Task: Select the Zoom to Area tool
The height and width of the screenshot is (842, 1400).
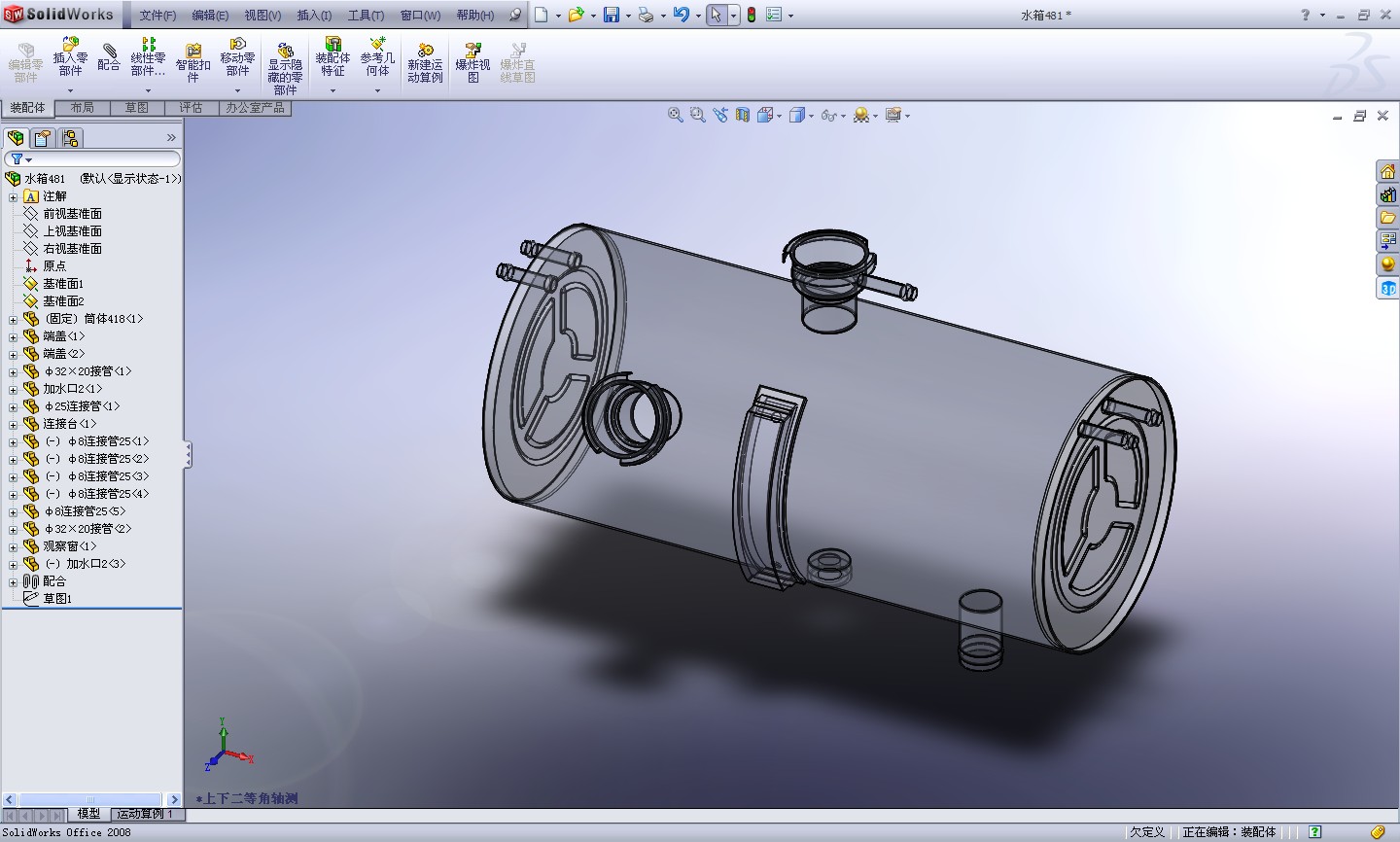Action: [697, 115]
